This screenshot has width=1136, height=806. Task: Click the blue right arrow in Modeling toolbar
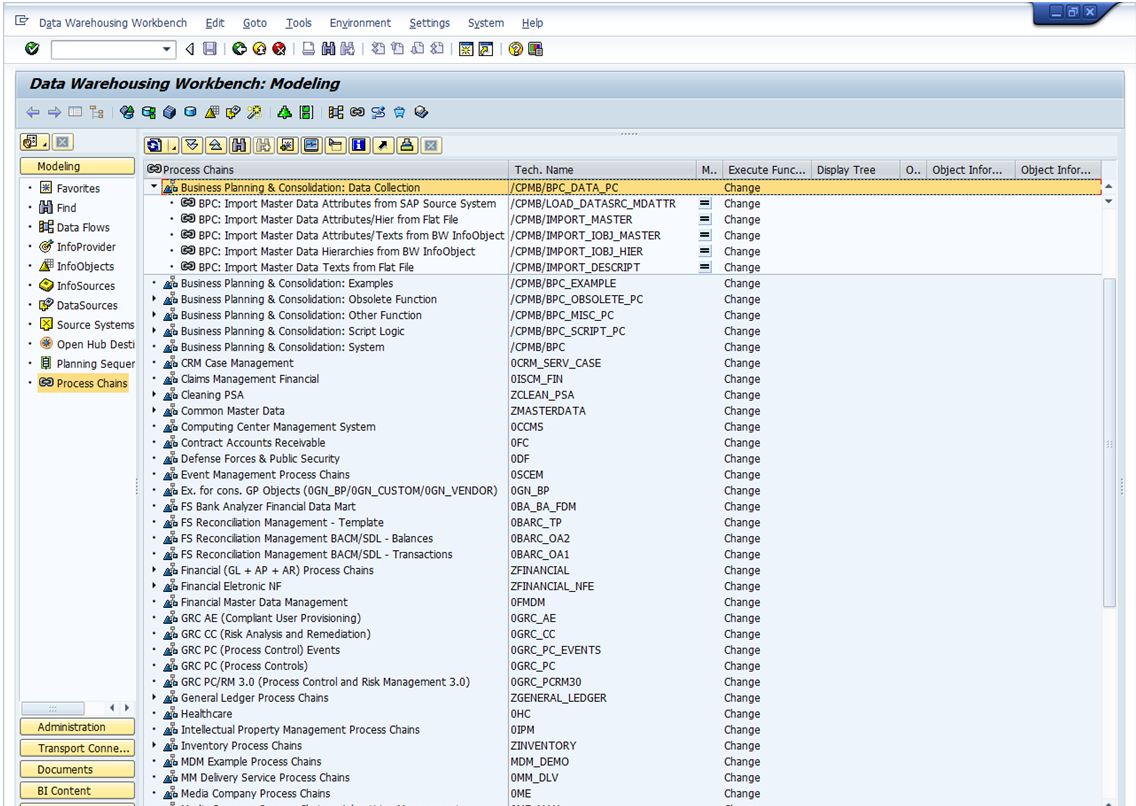[x=54, y=112]
